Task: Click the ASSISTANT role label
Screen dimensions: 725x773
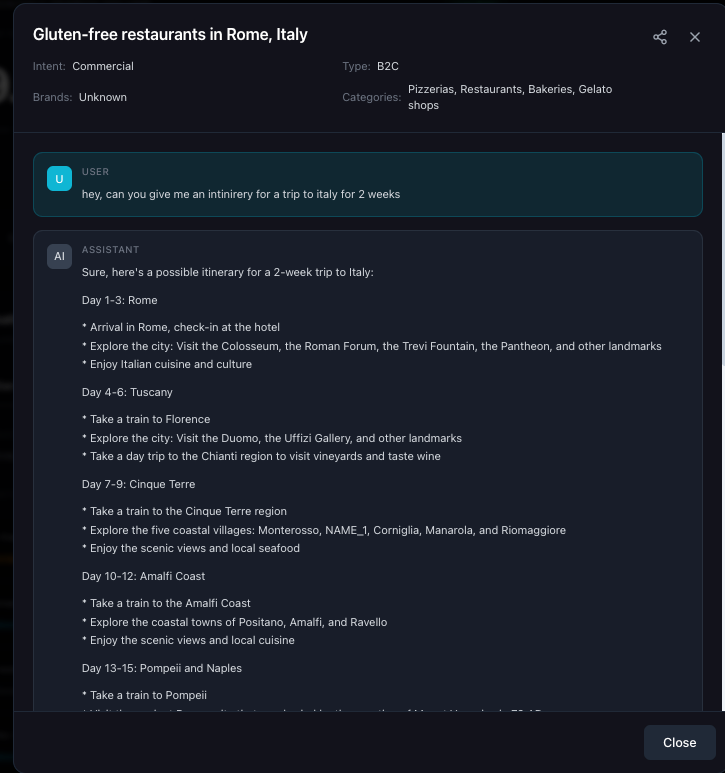Action: coord(110,250)
